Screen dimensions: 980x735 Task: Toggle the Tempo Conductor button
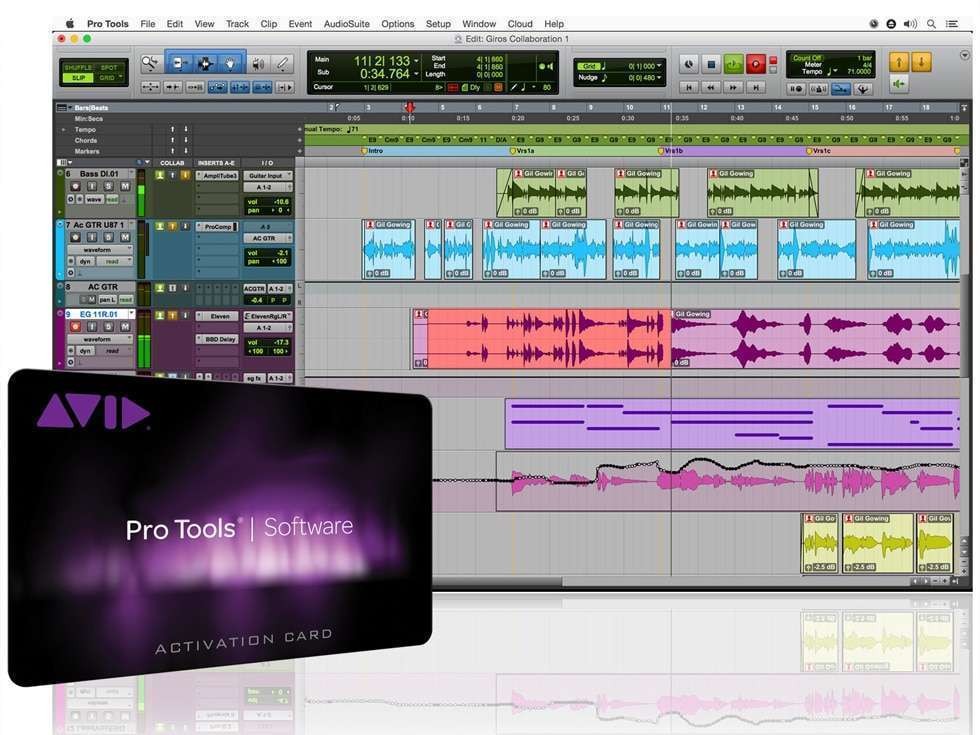pos(863,89)
